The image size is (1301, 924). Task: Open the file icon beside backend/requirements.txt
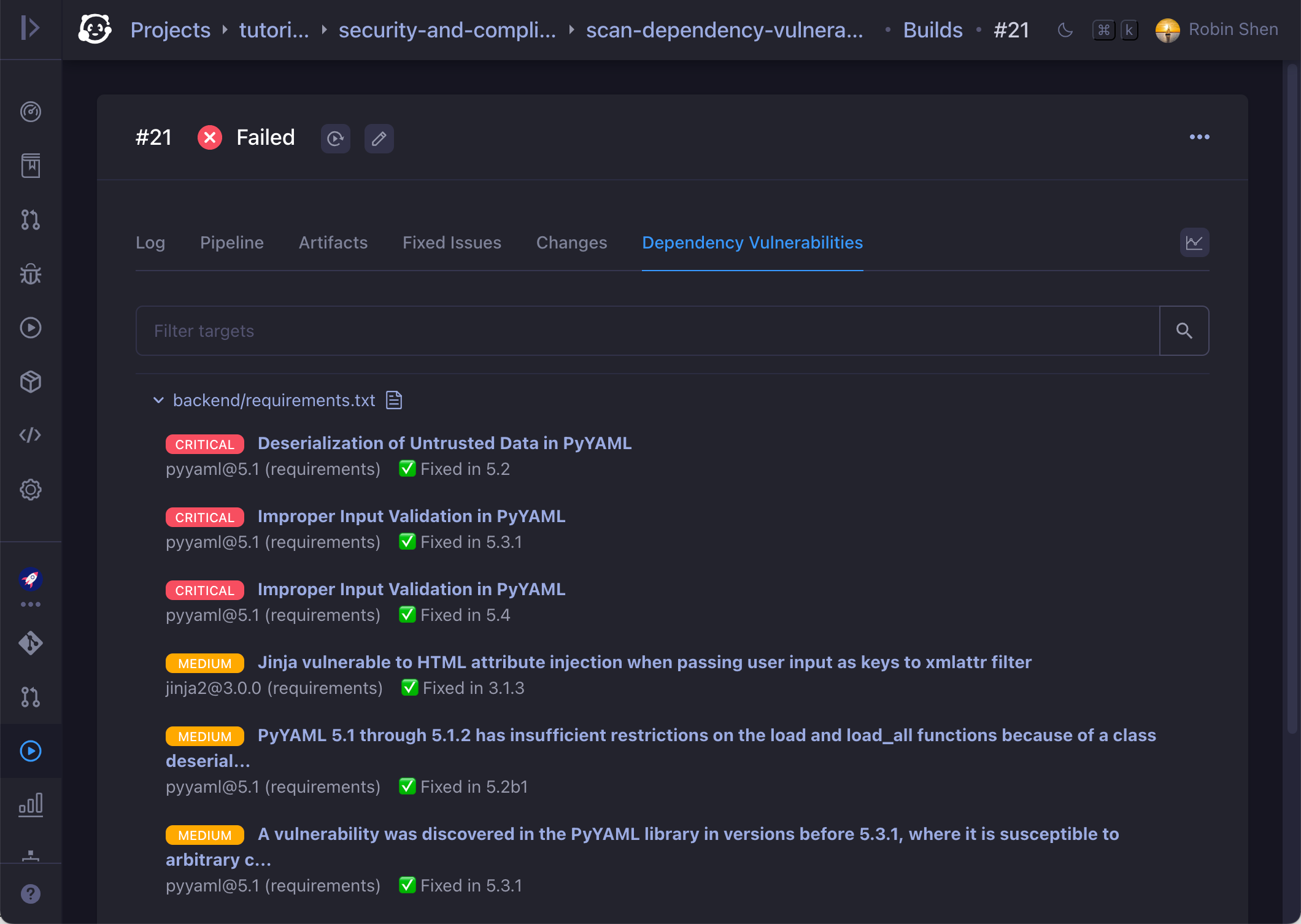[394, 401]
